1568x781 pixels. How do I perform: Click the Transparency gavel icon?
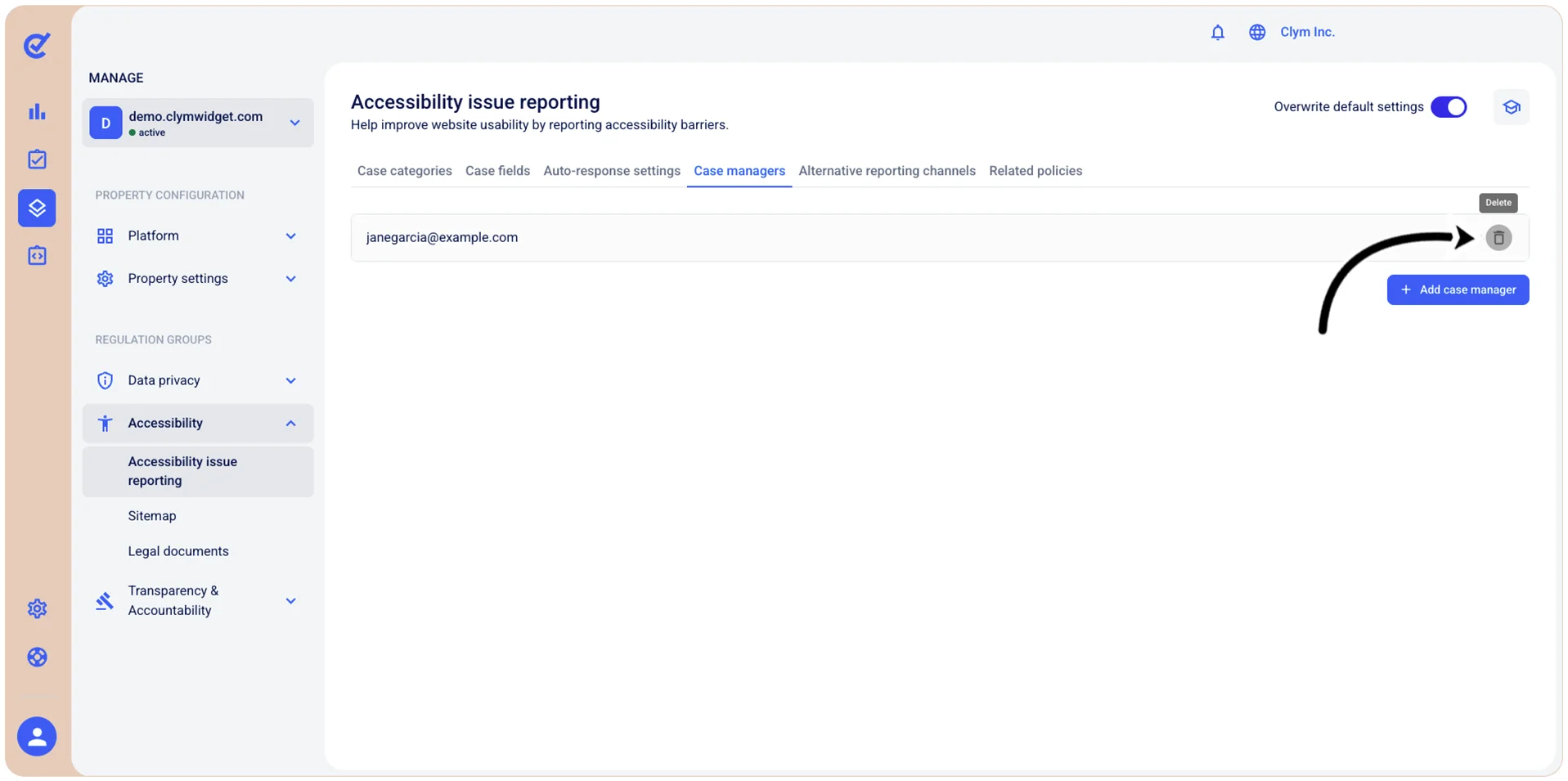pos(105,601)
